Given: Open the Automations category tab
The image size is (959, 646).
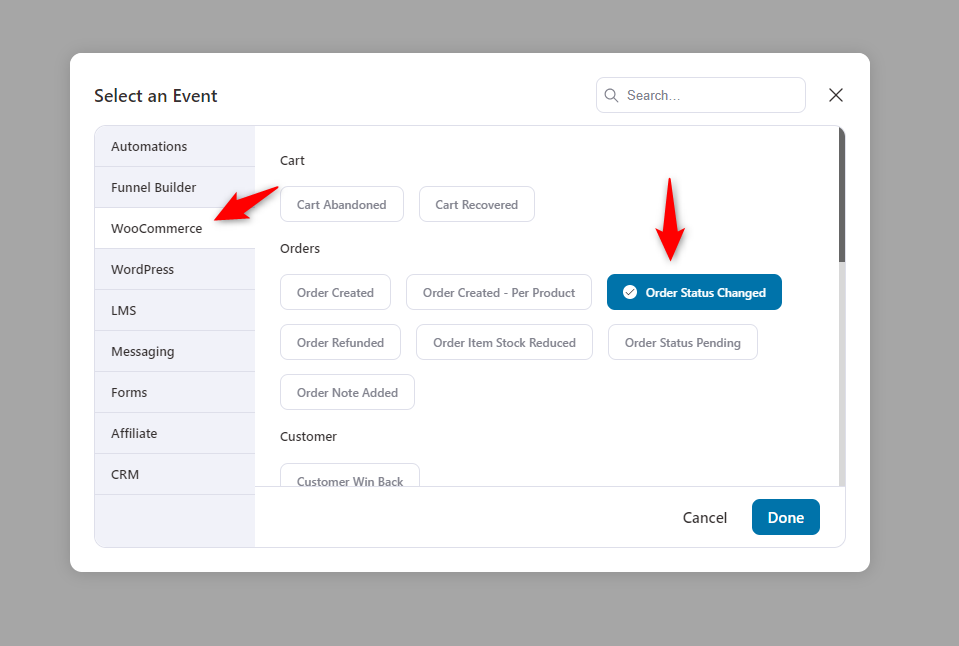Looking at the screenshot, I should (x=175, y=146).
